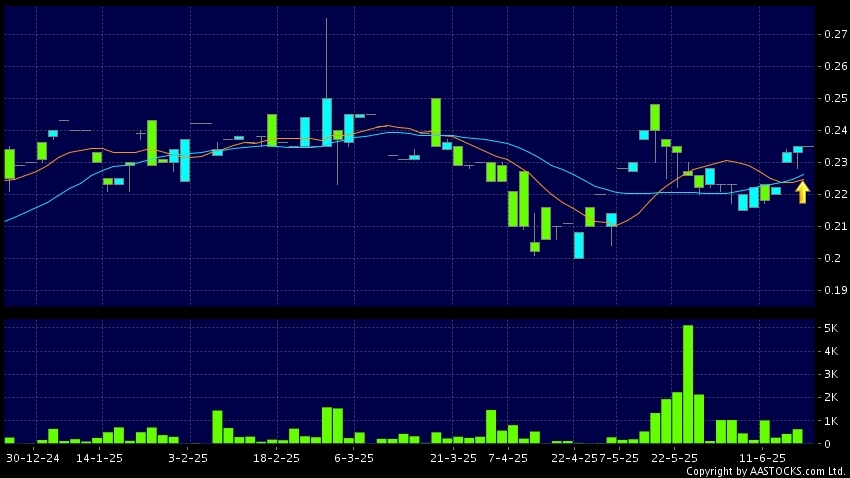The image size is (850, 478).
Task: Click the Copyright by AASTOCKS.com Ltd. text
Action: pos(765,471)
